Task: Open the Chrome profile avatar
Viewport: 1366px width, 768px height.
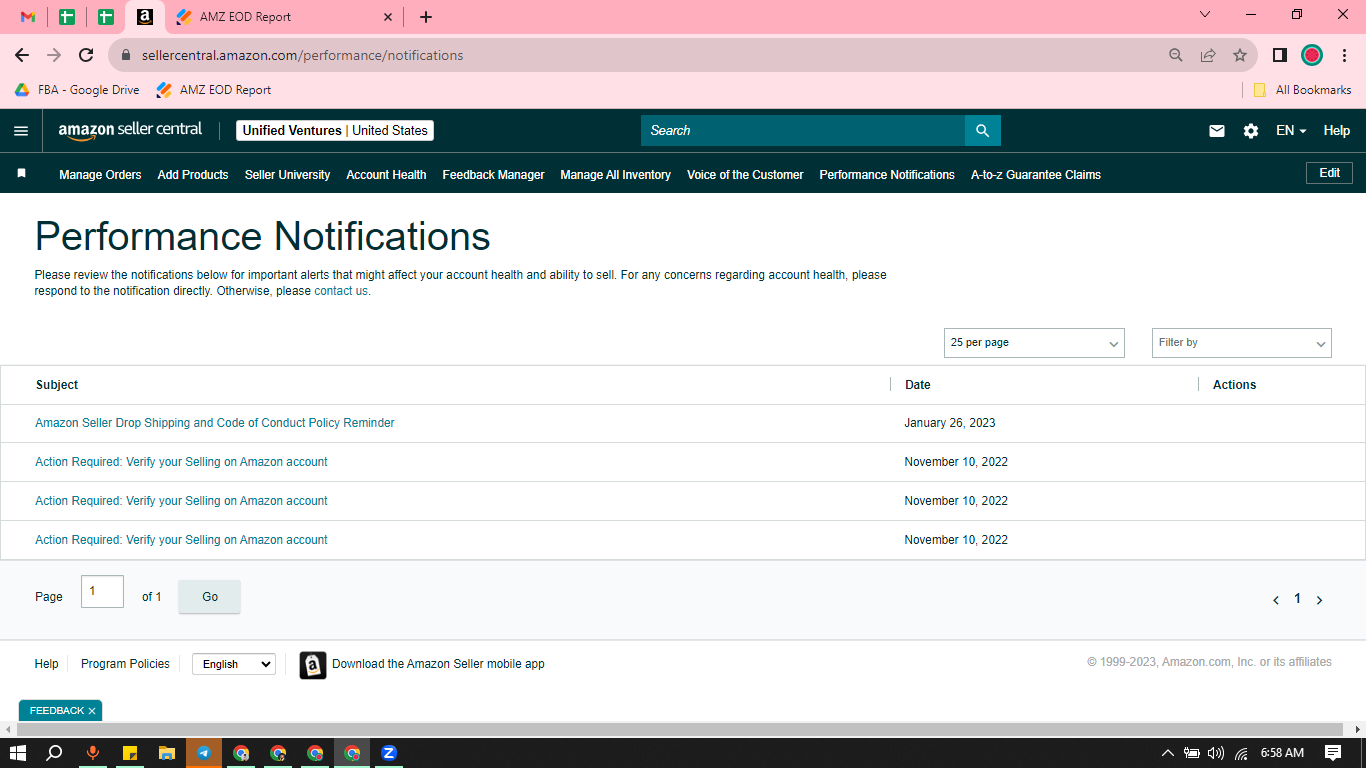Action: click(x=1312, y=55)
